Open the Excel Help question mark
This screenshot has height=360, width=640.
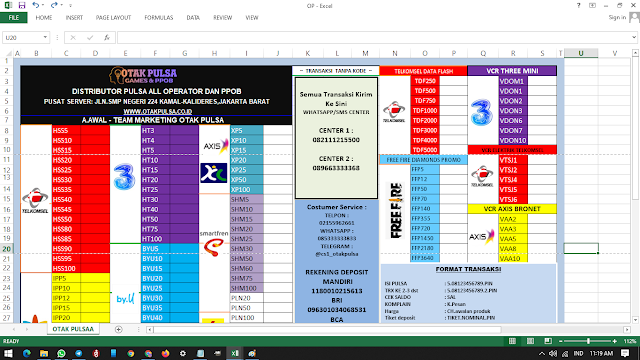pos(578,6)
